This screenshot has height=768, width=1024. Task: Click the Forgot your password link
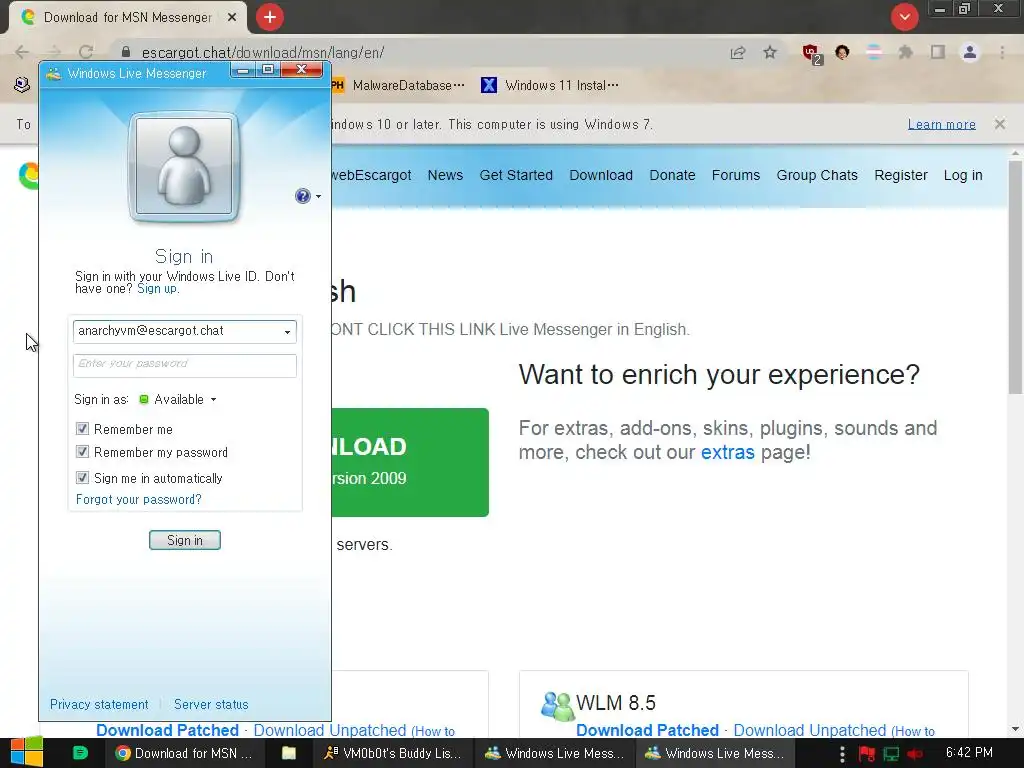click(138, 500)
